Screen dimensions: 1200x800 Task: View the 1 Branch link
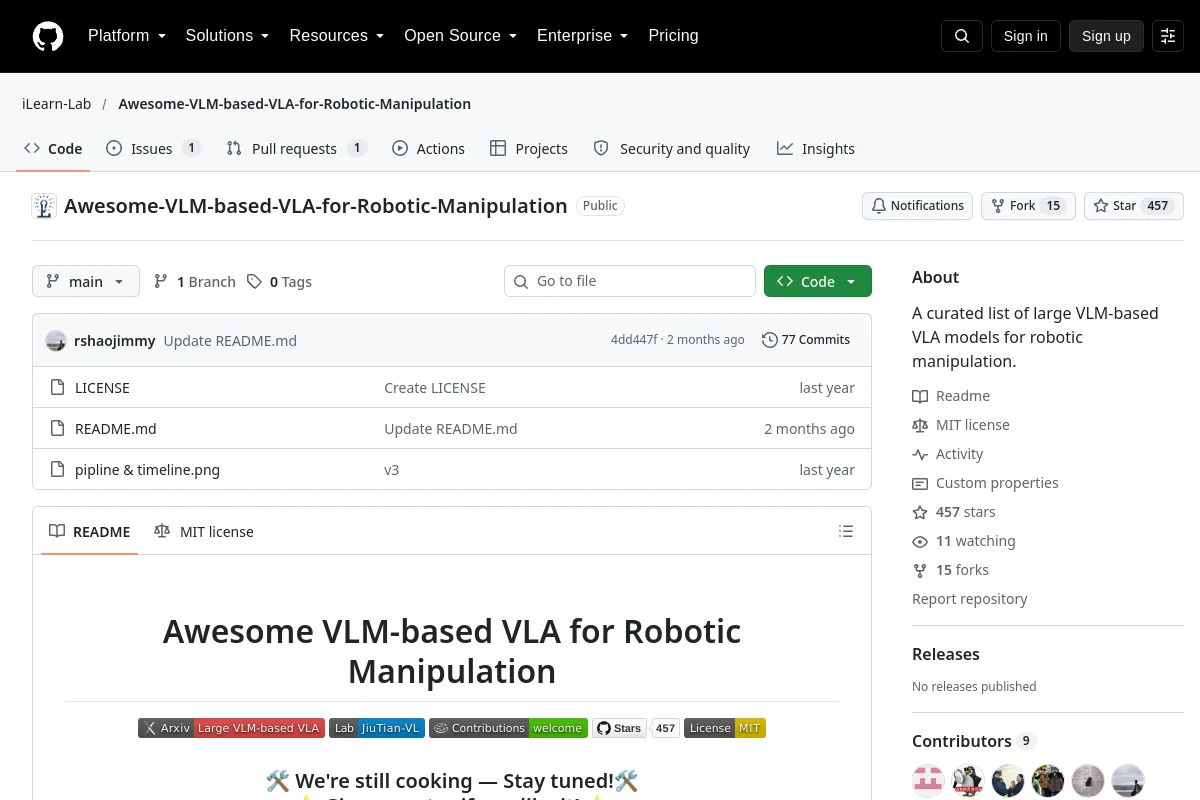click(x=195, y=282)
